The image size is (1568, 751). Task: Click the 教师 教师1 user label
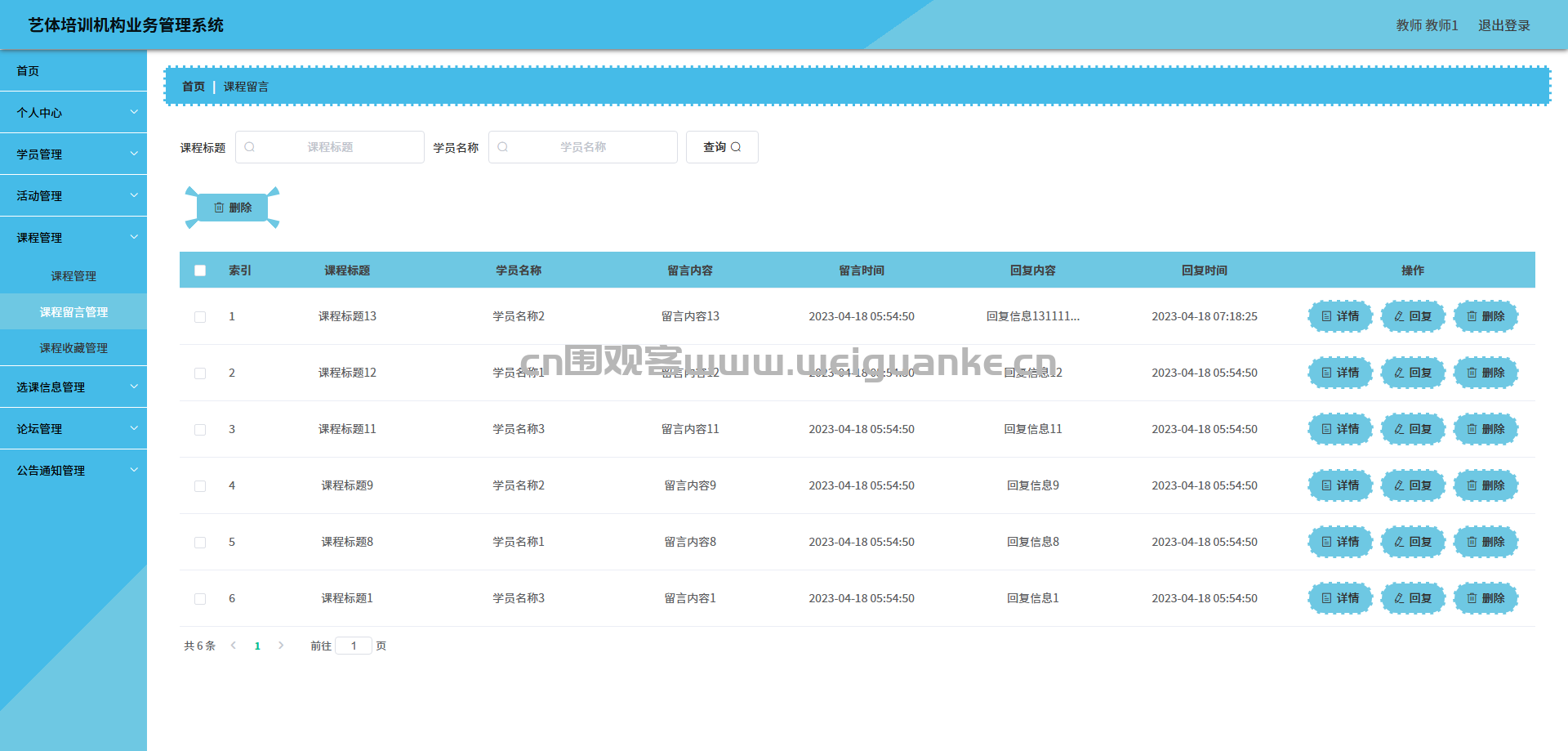tap(1427, 25)
